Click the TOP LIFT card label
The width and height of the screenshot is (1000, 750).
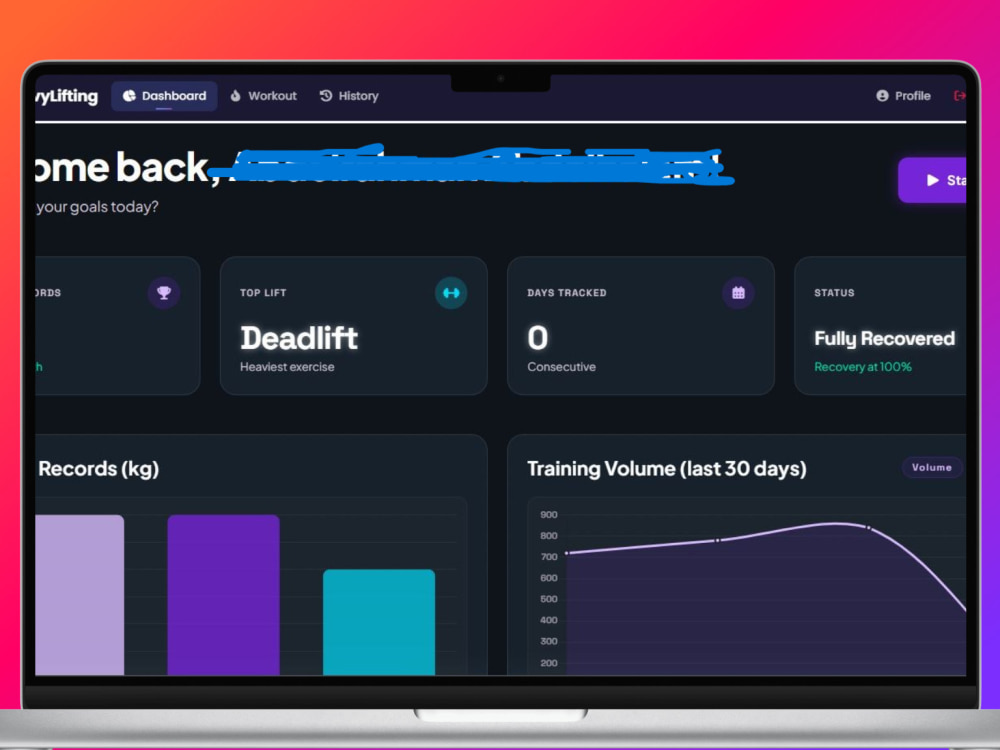point(263,293)
